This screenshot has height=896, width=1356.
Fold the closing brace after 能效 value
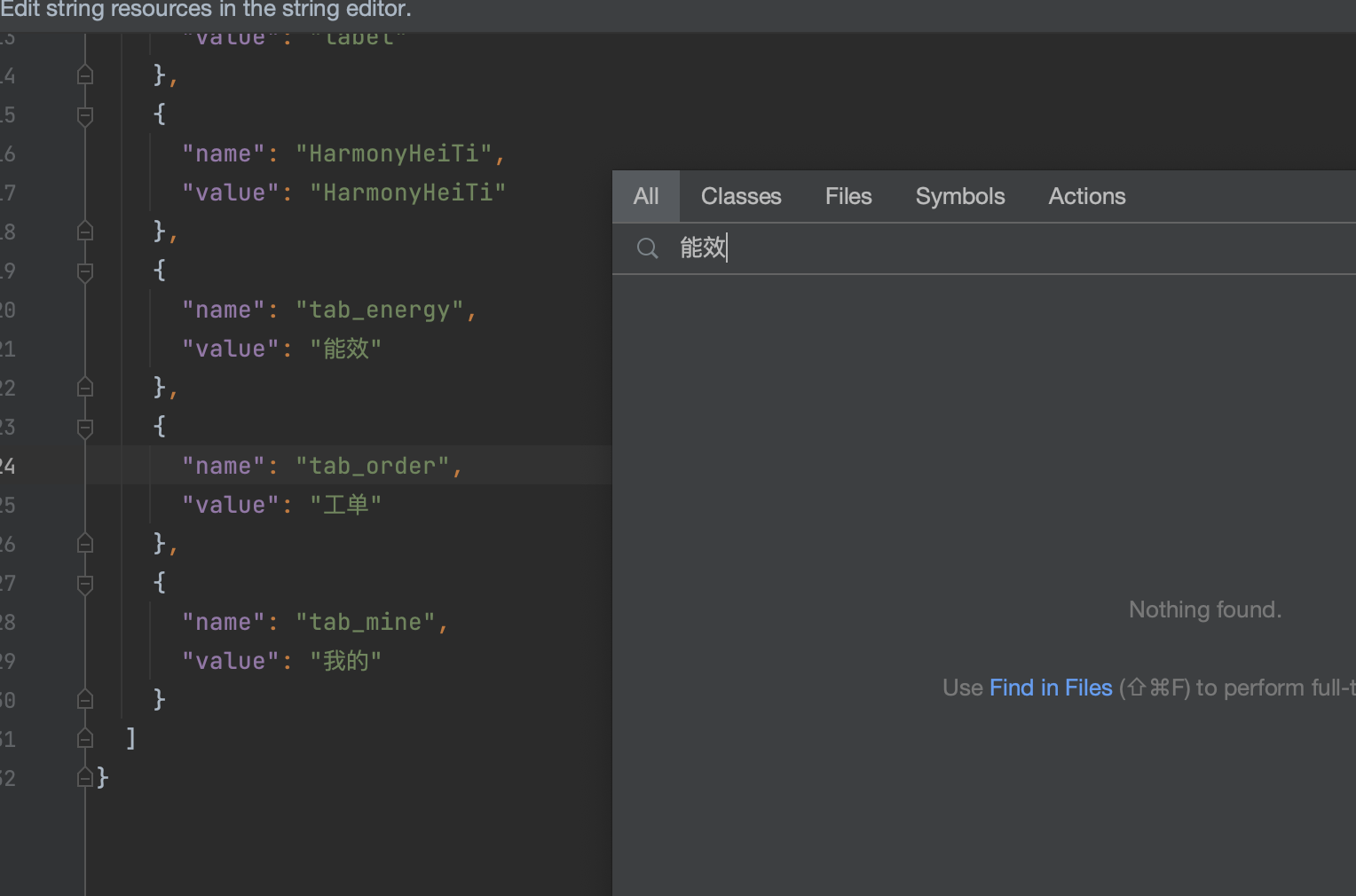click(x=85, y=388)
